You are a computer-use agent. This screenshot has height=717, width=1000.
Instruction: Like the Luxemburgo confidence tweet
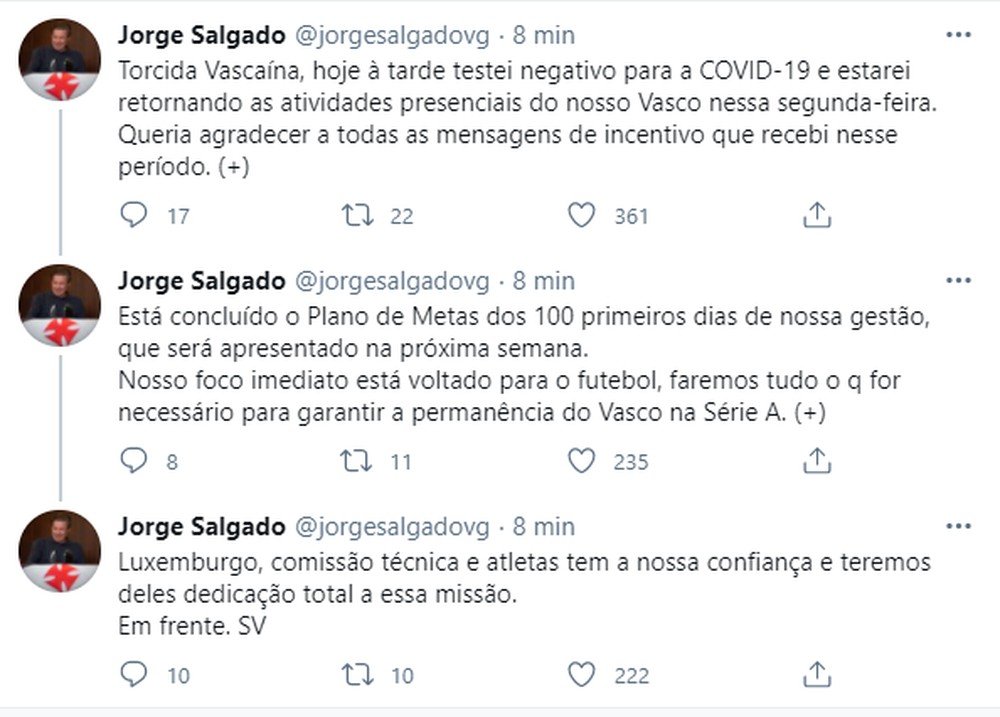tap(581, 675)
